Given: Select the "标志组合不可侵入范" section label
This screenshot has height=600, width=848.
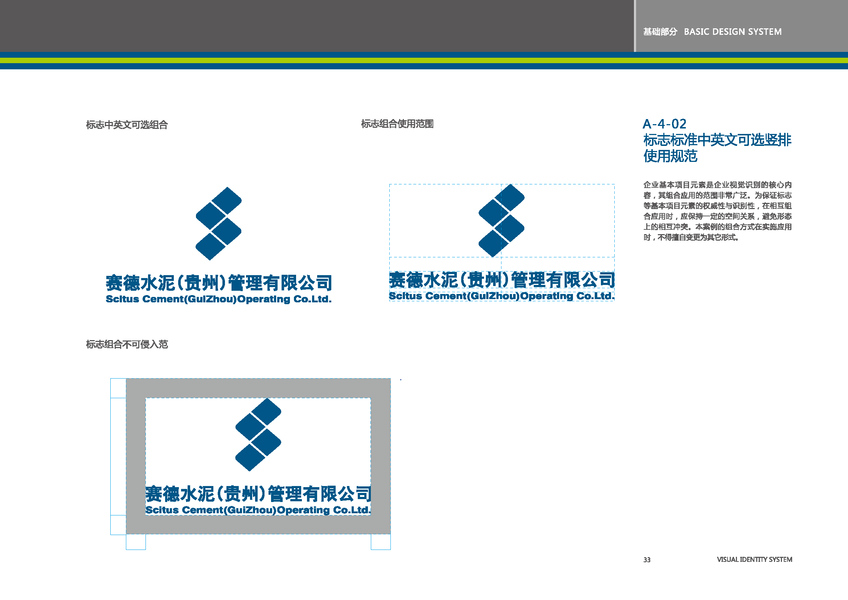Looking at the screenshot, I should click(x=127, y=344).
